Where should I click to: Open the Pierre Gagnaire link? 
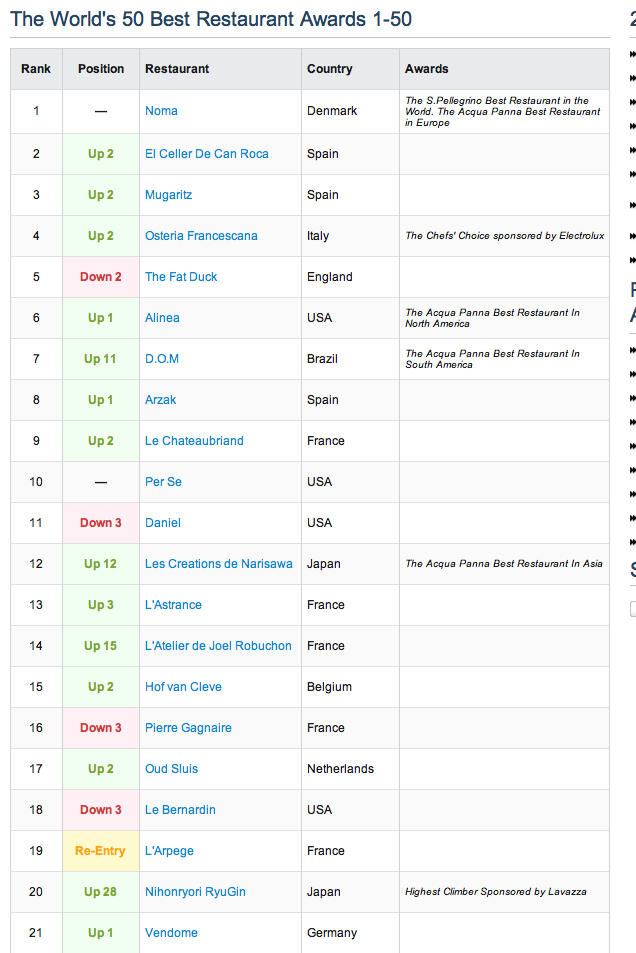click(188, 728)
